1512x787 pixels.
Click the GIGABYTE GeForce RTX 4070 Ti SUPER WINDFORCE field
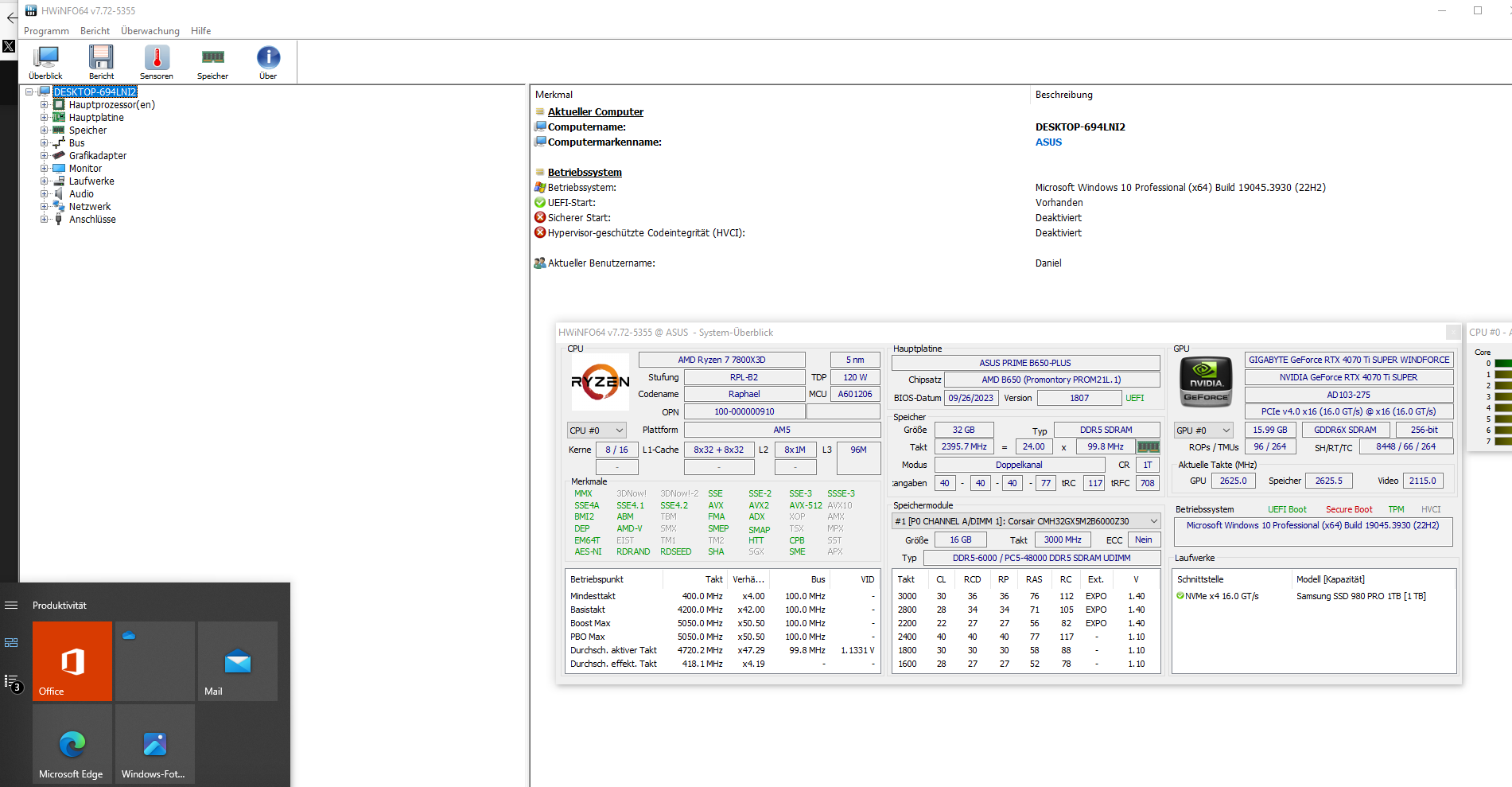[x=1349, y=360]
